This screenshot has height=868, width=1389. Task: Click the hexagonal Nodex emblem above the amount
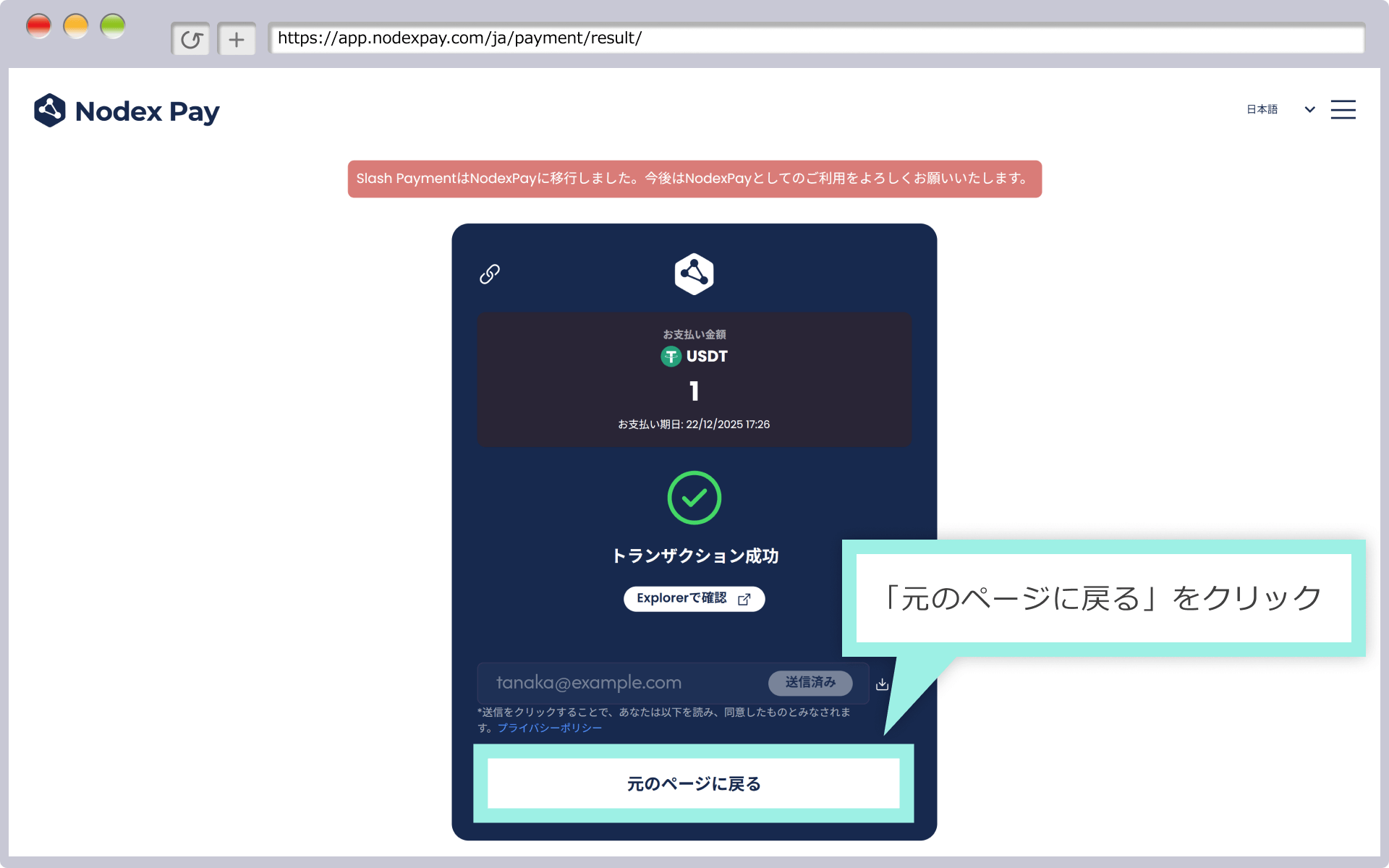pos(694,273)
